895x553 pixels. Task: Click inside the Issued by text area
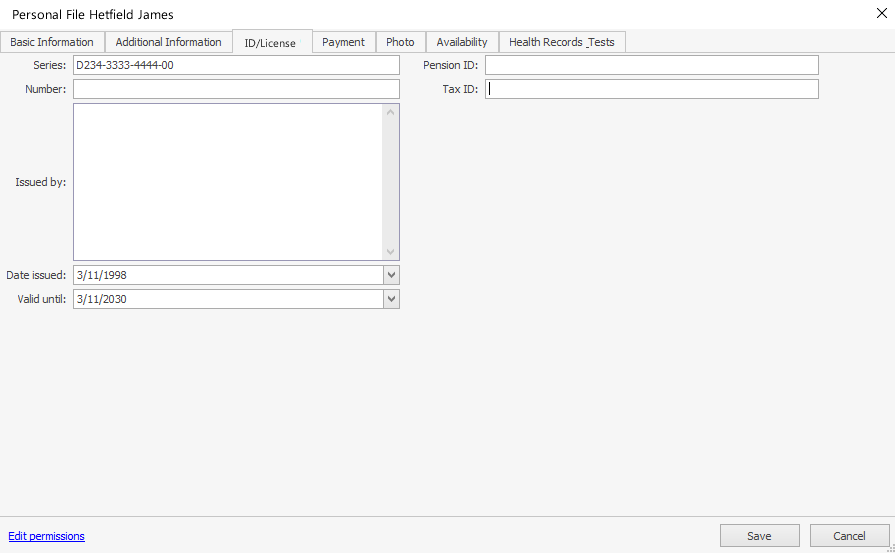(x=228, y=182)
